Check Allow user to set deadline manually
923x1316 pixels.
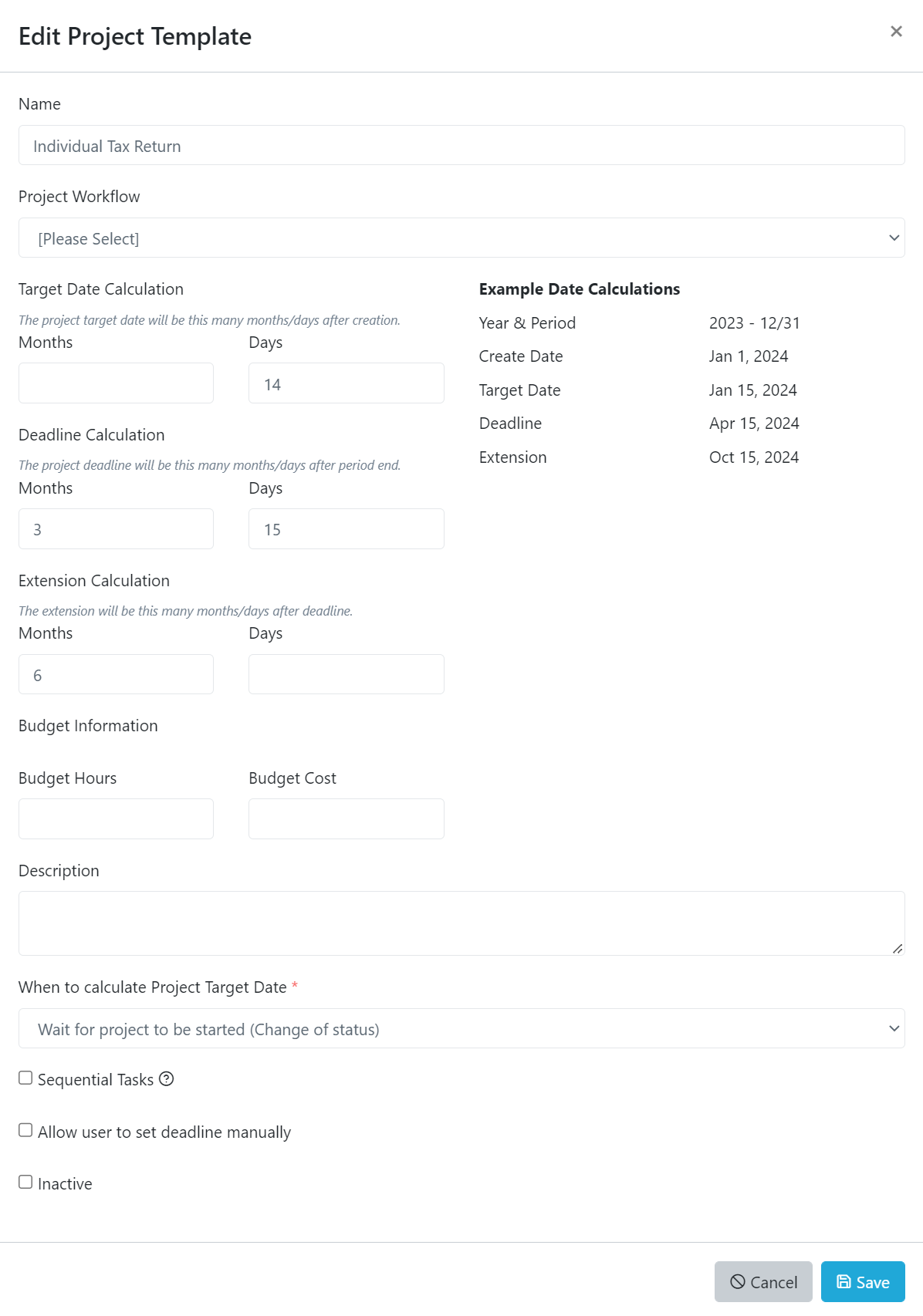pos(25,1129)
